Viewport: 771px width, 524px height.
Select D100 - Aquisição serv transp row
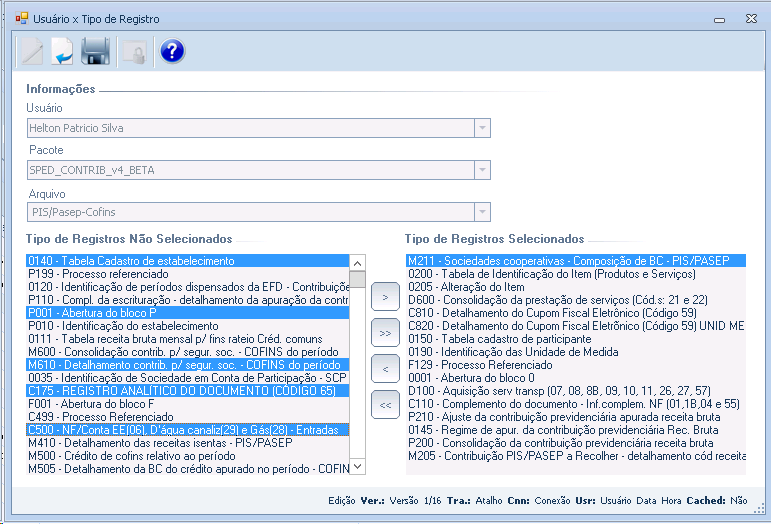(x=576, y=391)
